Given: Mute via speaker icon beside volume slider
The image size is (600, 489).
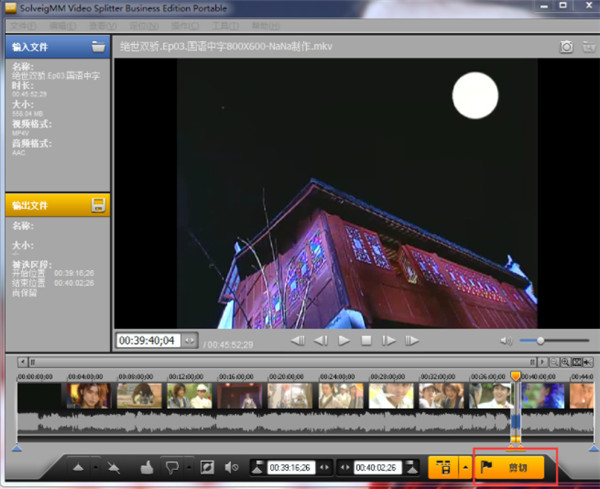Looking at the screenshot, I should pyautogui.click(x=506, y=341).
